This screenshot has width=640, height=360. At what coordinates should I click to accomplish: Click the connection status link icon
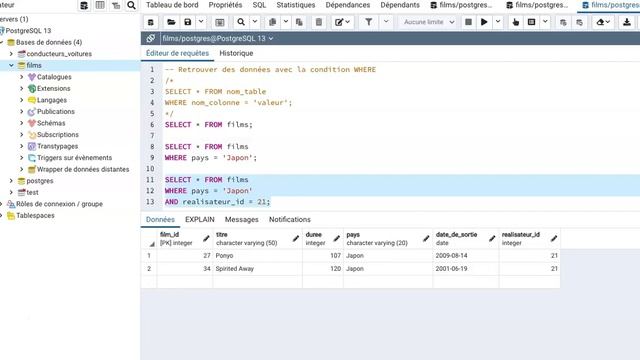point(151,38)
